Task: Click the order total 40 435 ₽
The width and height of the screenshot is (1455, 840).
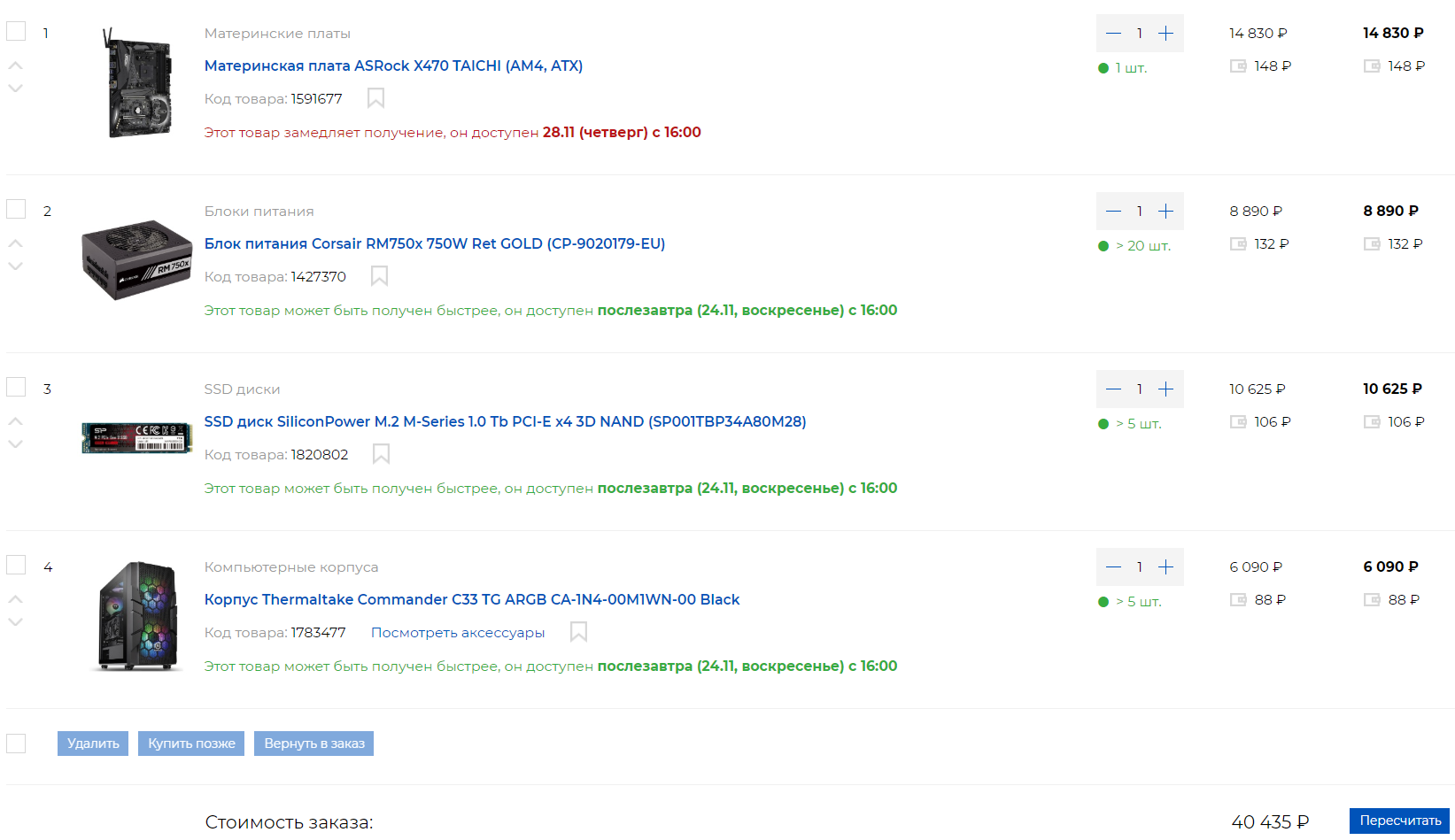Action: [x=1270, y=822]
